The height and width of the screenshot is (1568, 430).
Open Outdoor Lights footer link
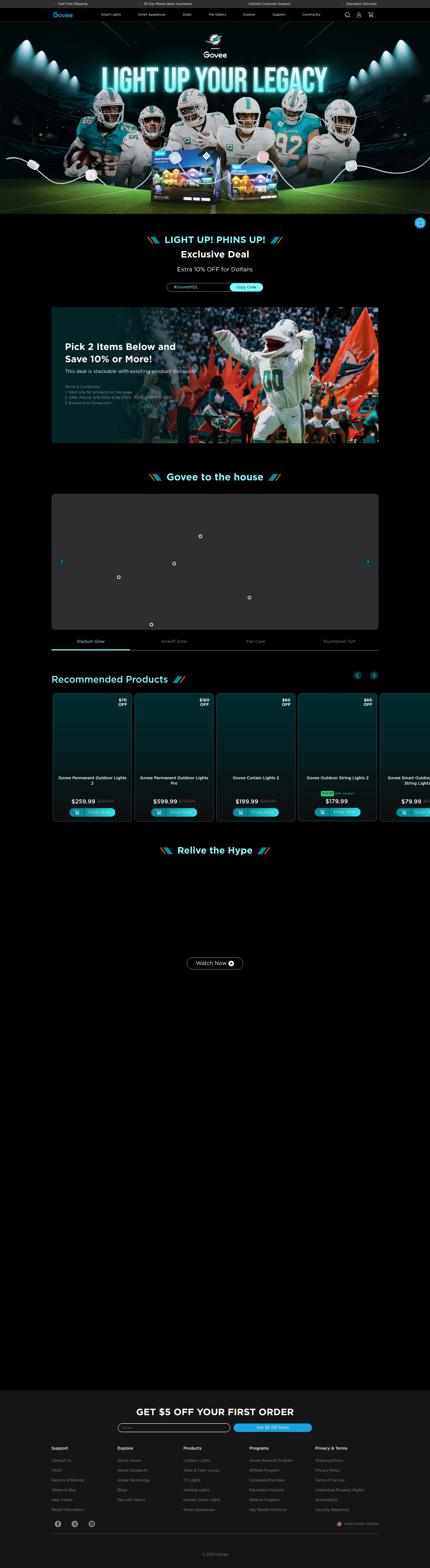pos(197,1460)
